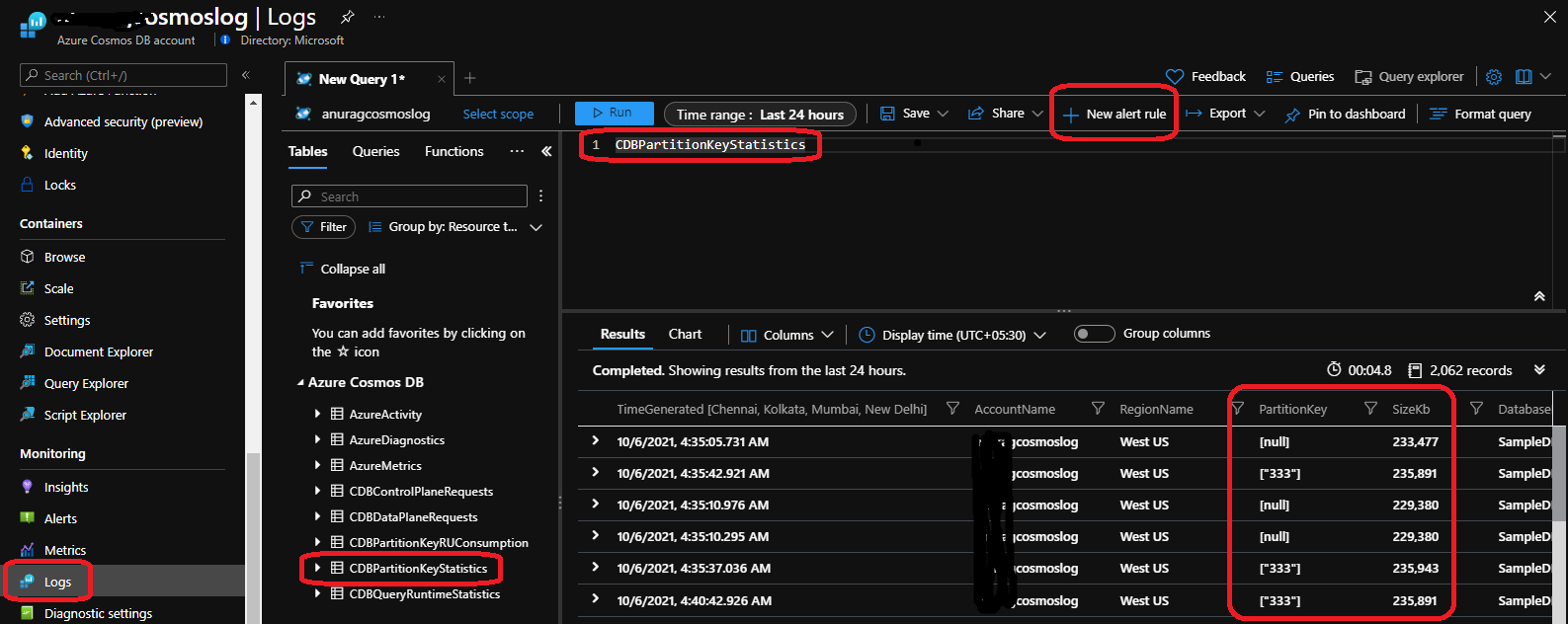Pin query to dashboard

point(1344,114)
